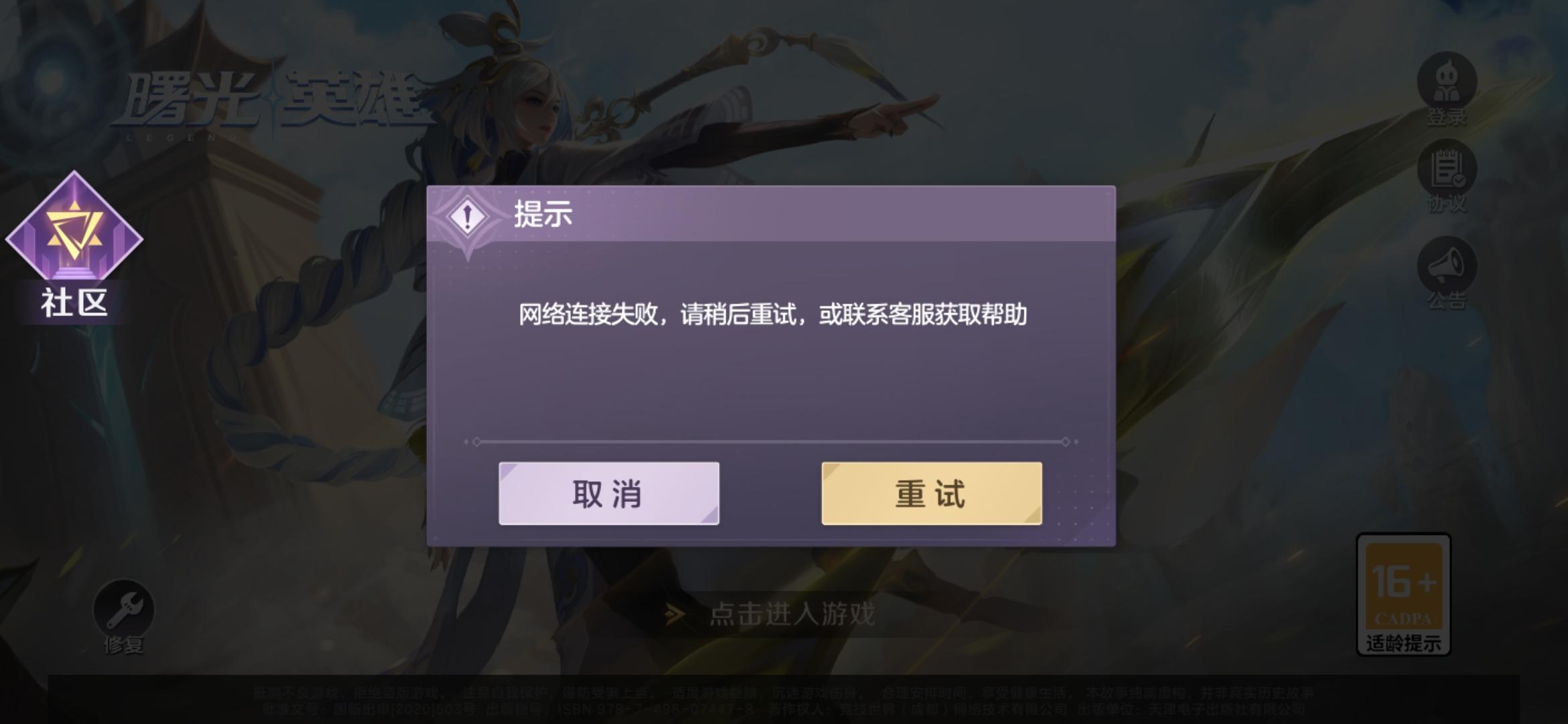Tap the 修复 wrench repair icon
1568x724 pixels.
coord(123,609)
